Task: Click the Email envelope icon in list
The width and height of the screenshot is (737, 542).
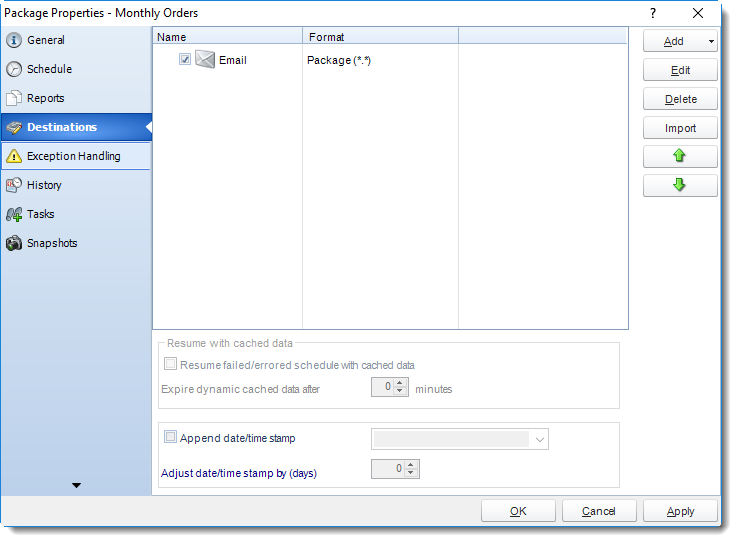Action: pos(205,60)
